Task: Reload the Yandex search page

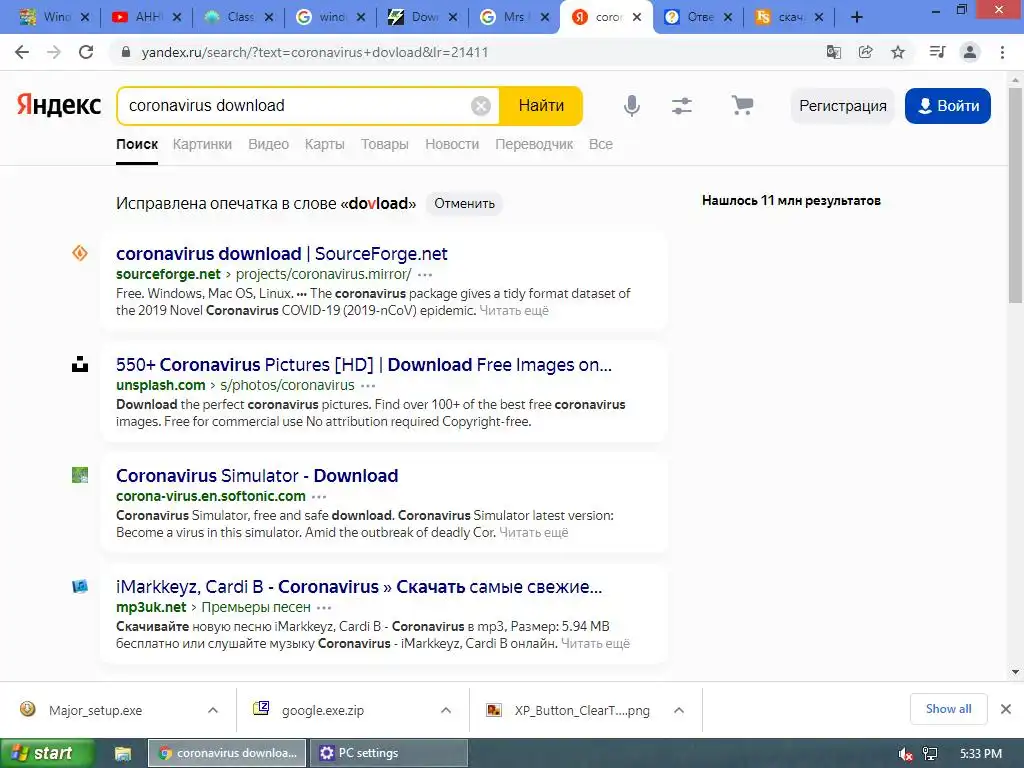Action: 86,52
